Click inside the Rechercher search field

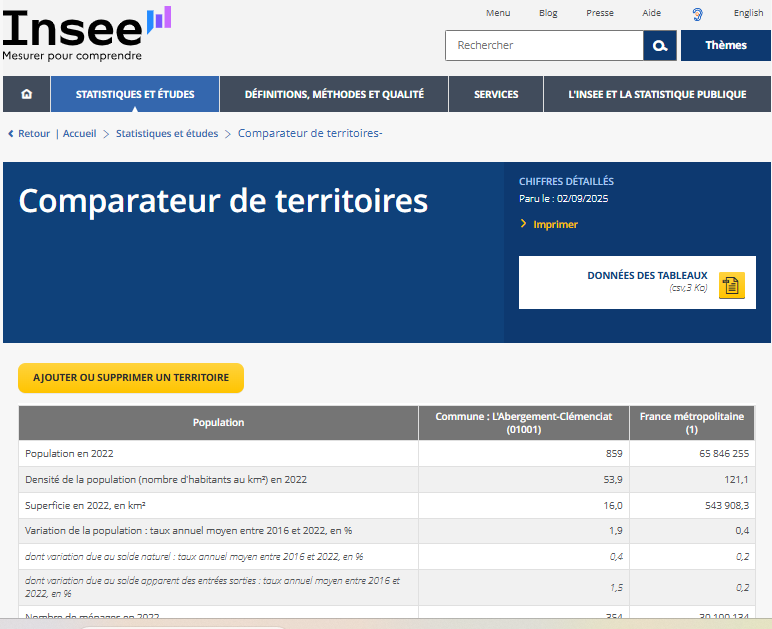coord(544,46)
